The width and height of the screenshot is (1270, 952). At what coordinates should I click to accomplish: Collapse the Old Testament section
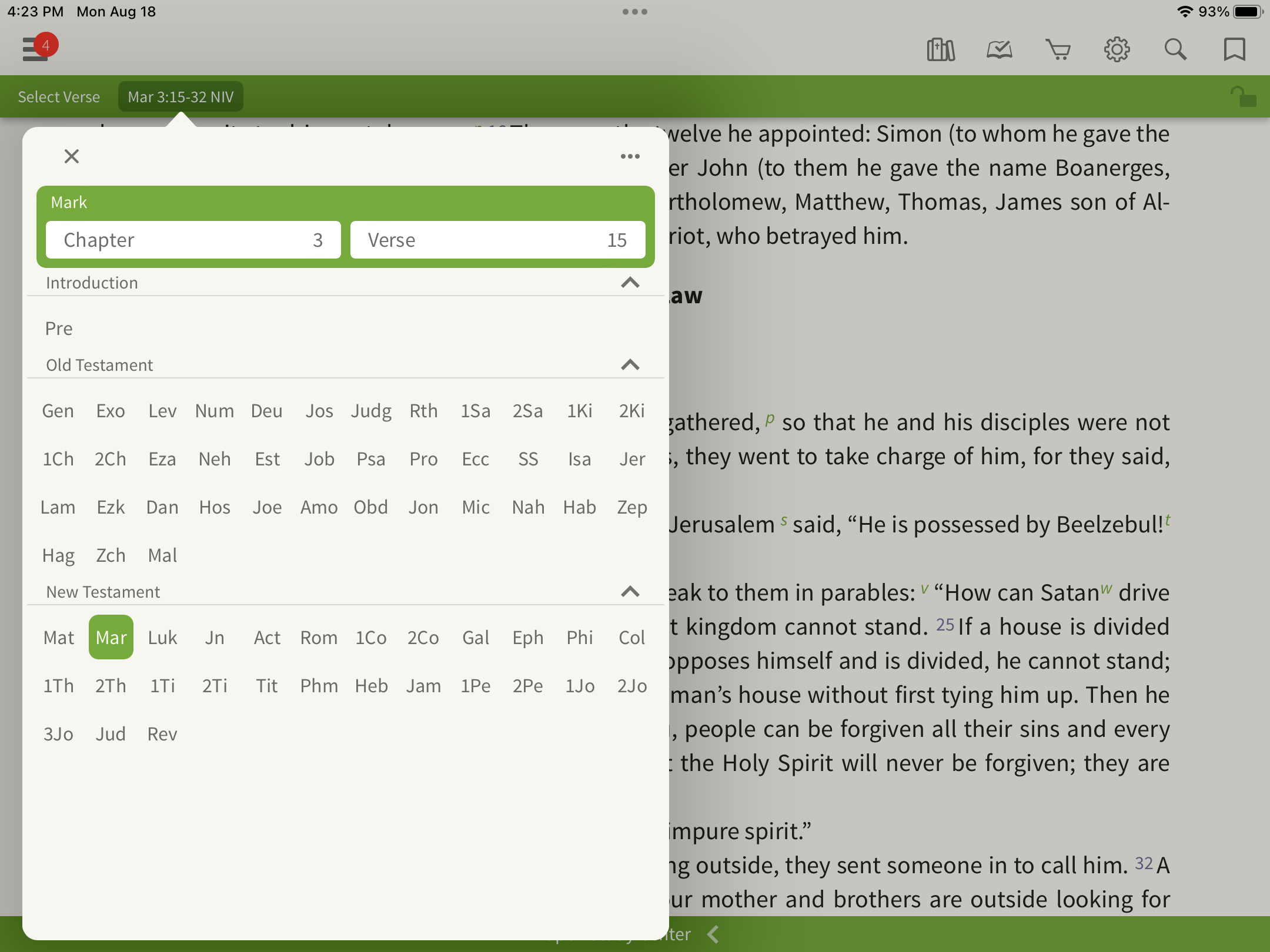(x=630, y=365)
